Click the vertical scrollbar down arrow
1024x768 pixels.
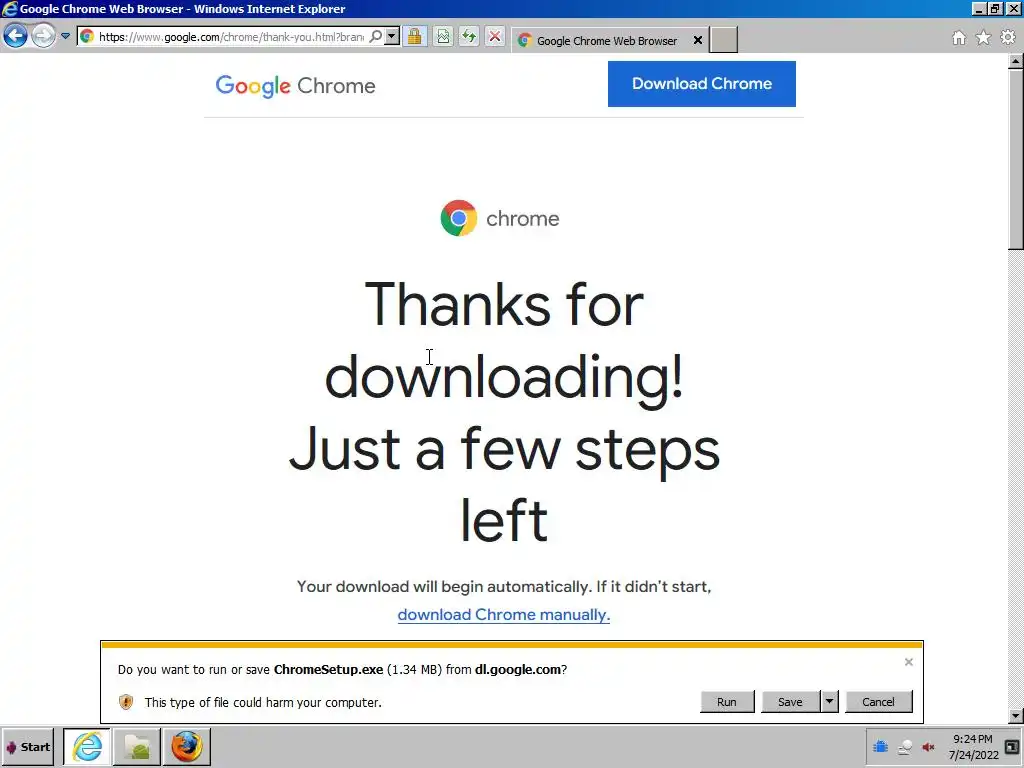(1016, 716)
